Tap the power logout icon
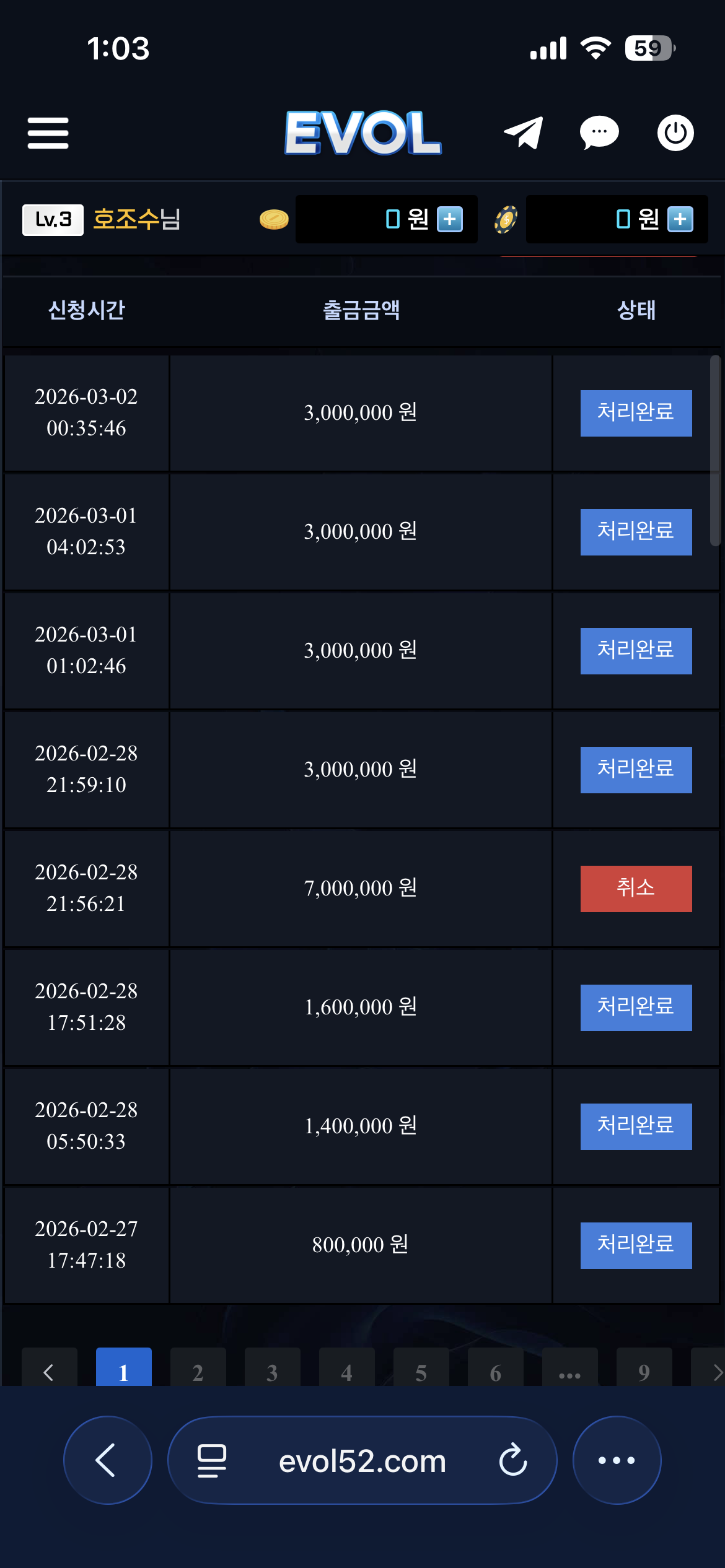This screenshot has height=1568, width=725. pyautogui.click(x=675, y=133)
